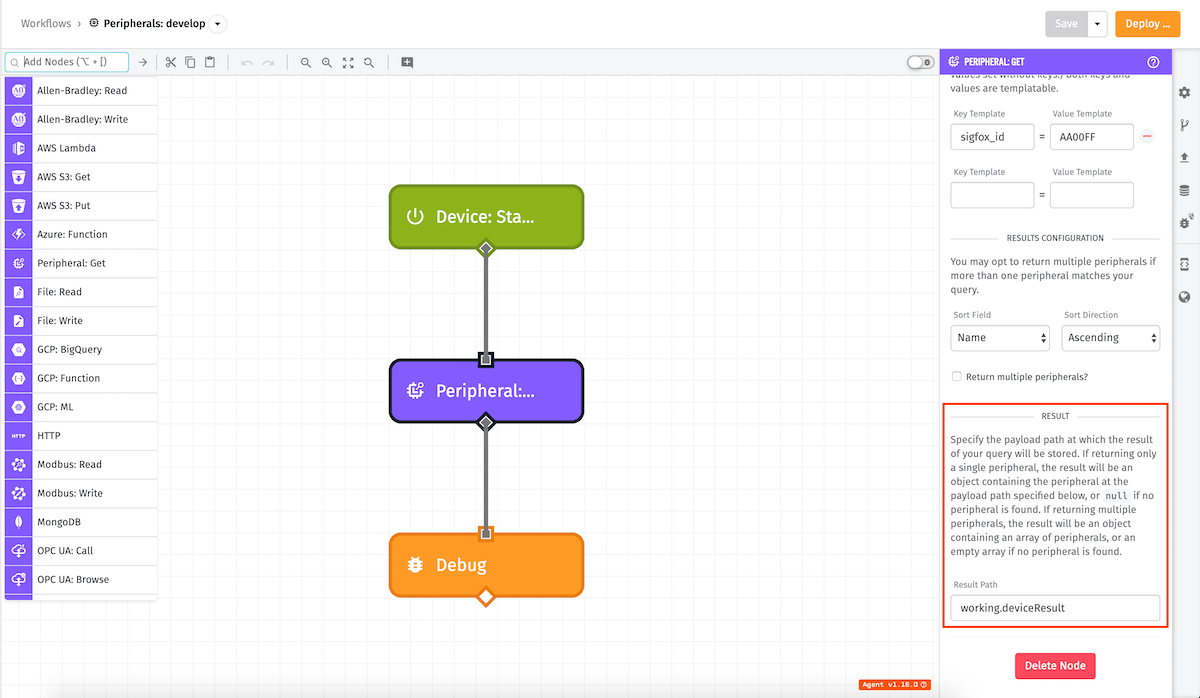The image size is (1200, 698).
Task: Open the settings gear in right sidebar
Action: [1184, 92]
